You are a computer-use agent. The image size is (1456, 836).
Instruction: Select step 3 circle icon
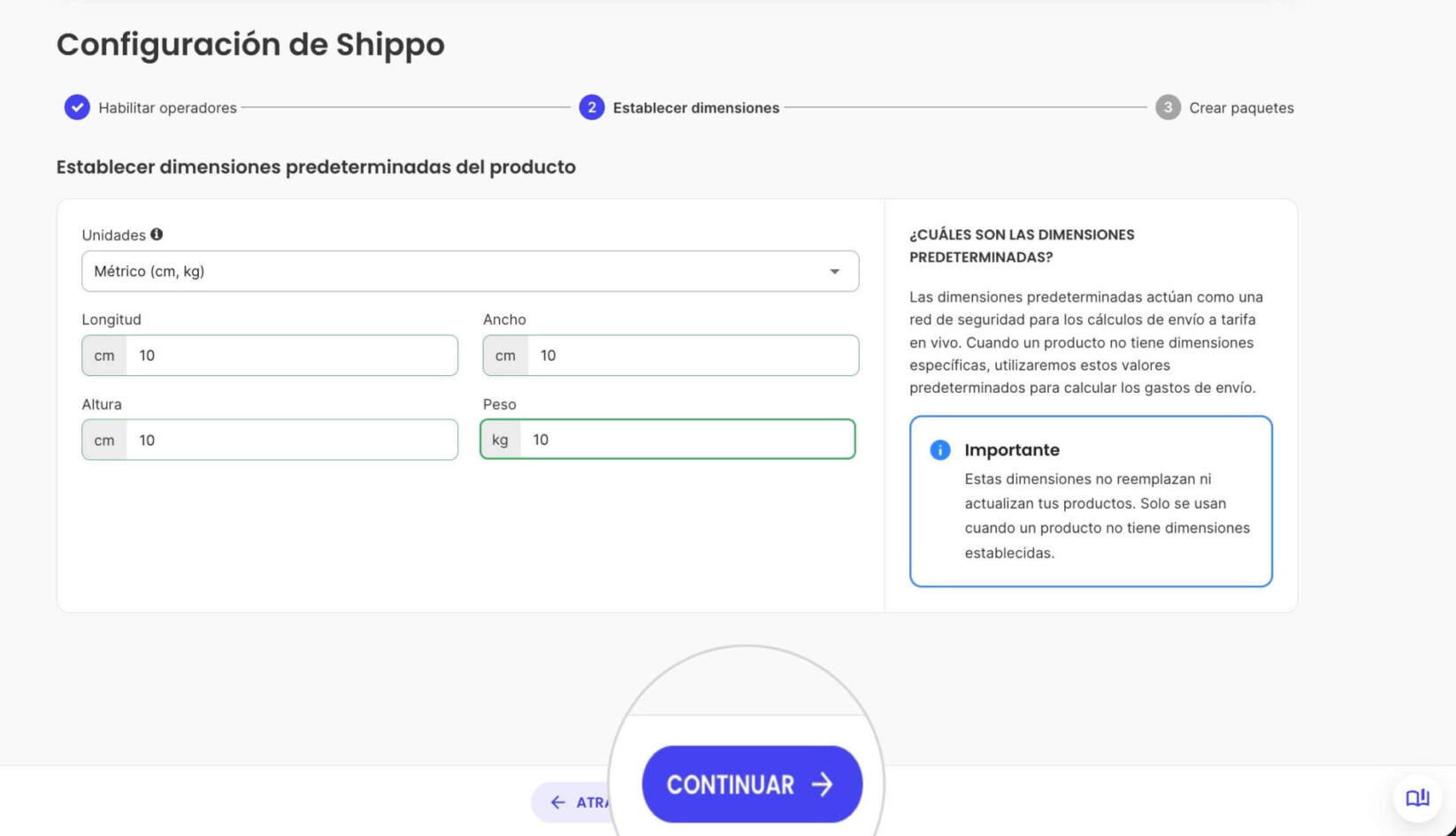pos(1168,107)
